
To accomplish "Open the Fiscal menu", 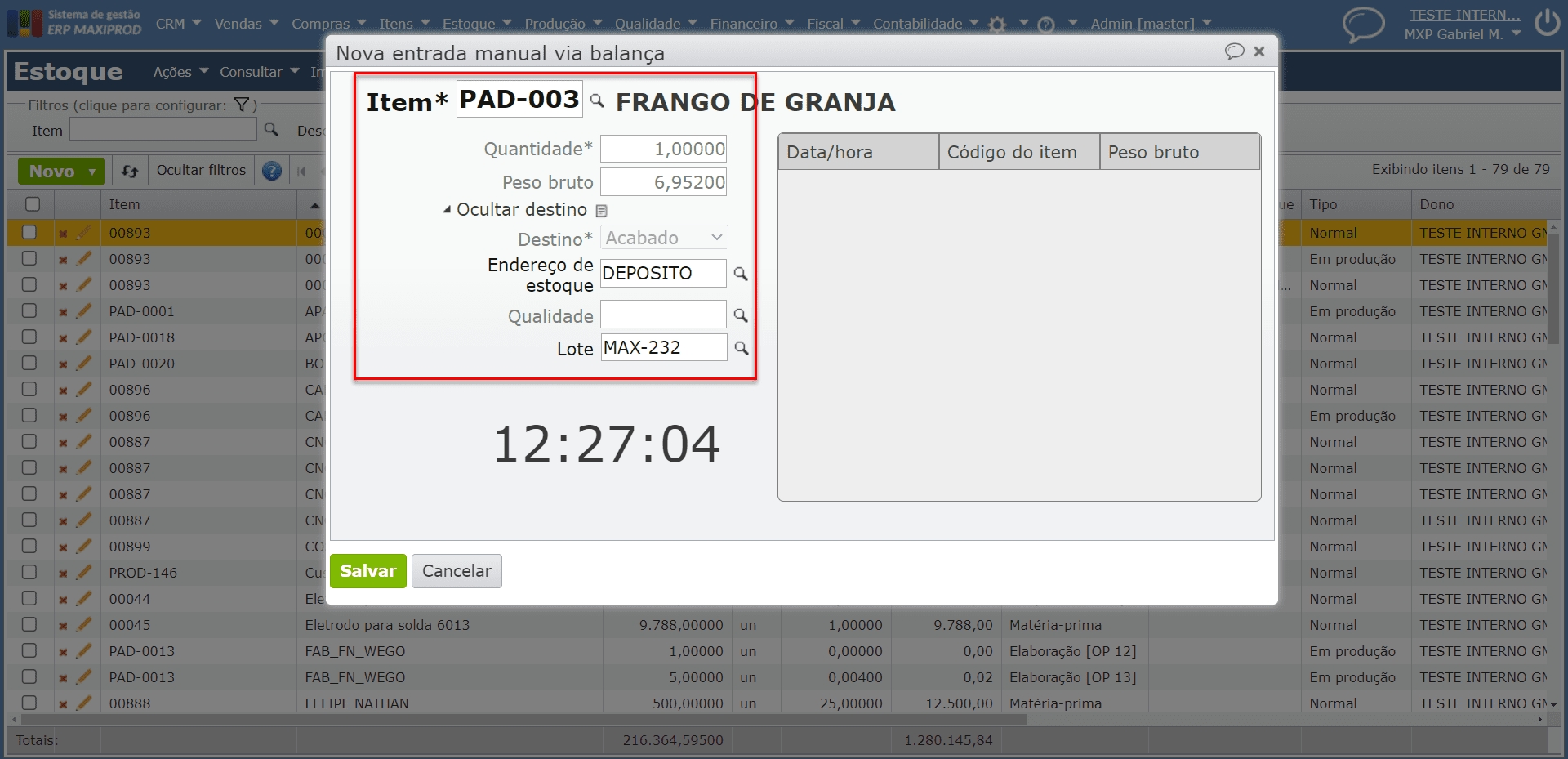I will pos(834,24).
